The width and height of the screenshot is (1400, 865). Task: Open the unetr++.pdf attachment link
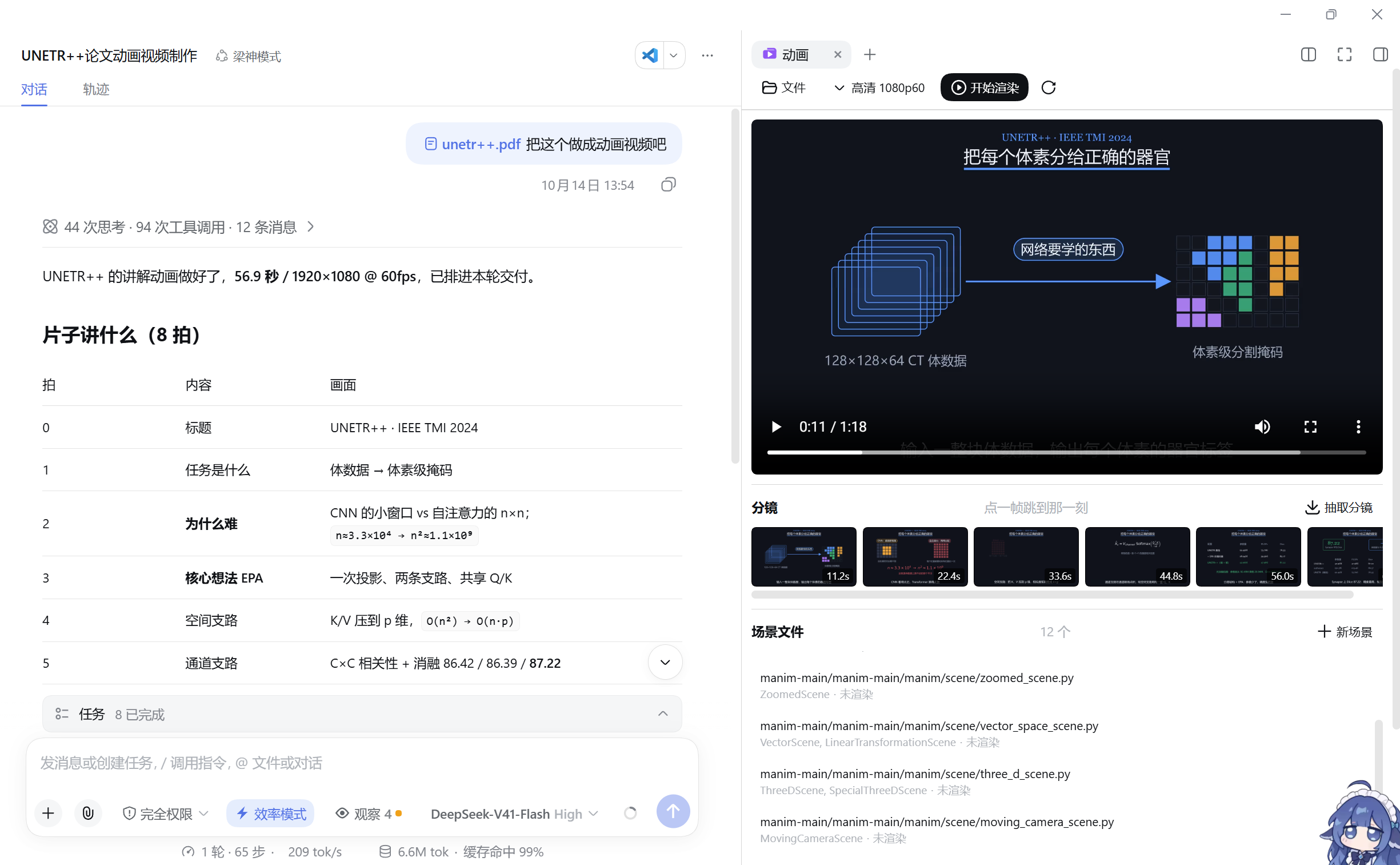coord(473,144)
